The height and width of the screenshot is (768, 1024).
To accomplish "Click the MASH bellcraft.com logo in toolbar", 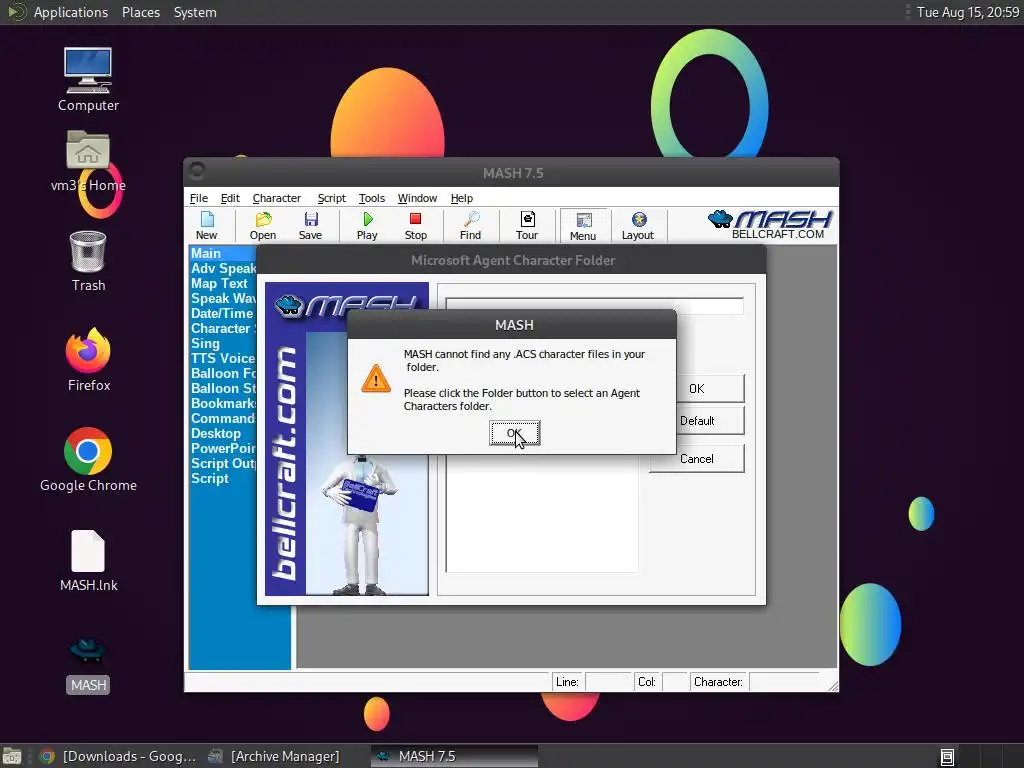I will pyautogui.click(x=770, y=225).
